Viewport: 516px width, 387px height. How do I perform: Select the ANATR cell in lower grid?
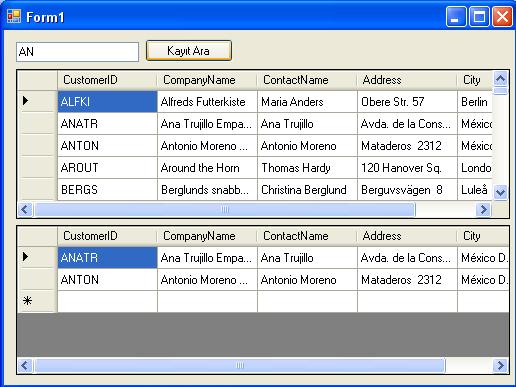[107, 257]
